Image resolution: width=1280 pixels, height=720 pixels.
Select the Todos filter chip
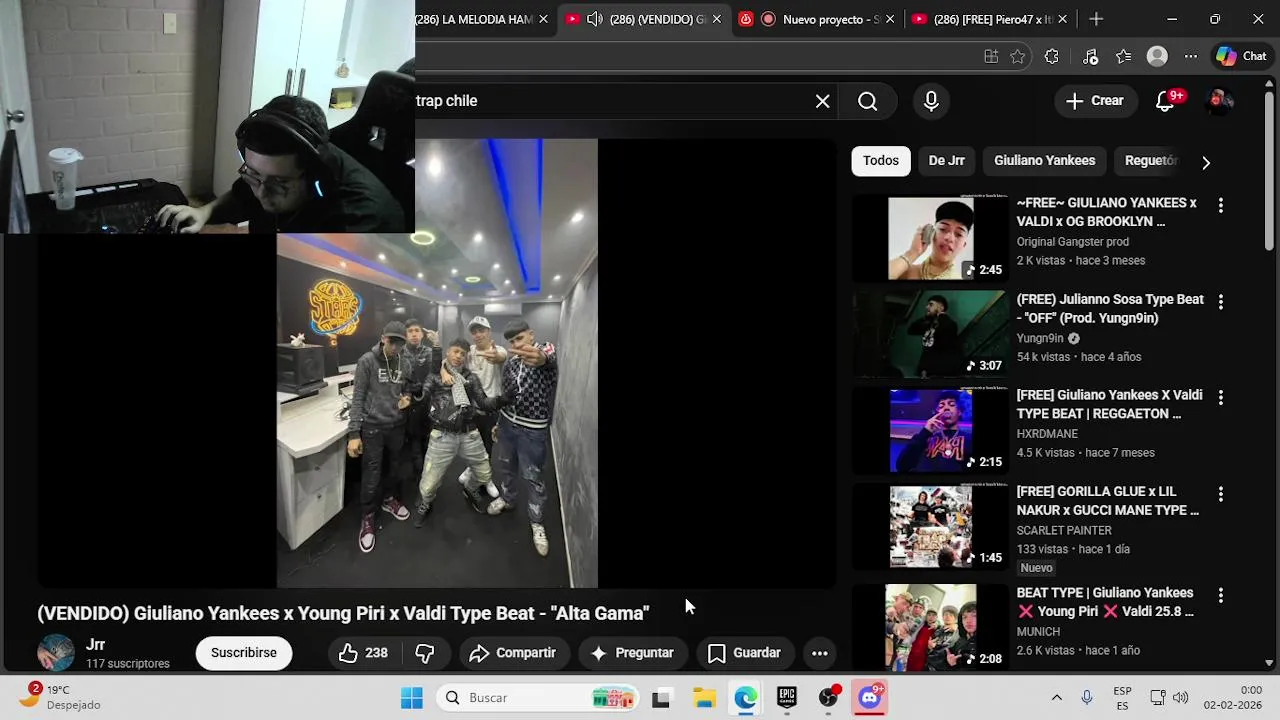click(x=881, y=161)
